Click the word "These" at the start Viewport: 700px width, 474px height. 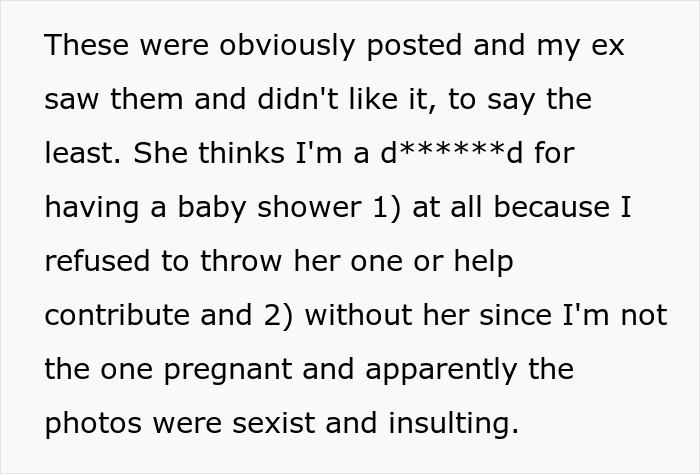pyautogui.click(x=87, y=45)
